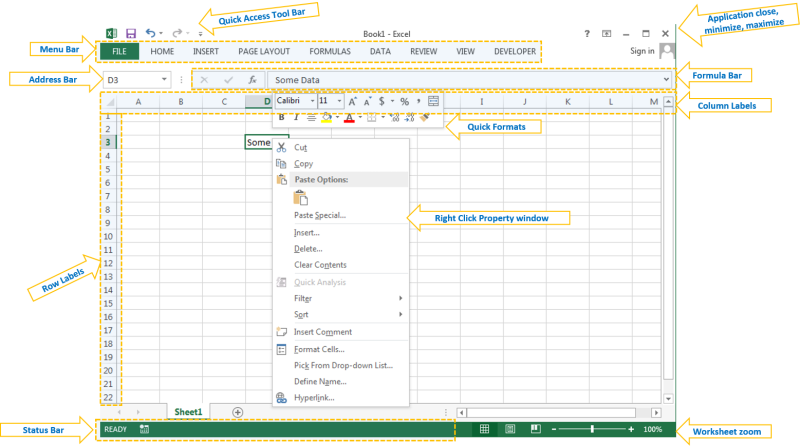
Task: Apply percent style format
Action: (x=405, y=102)
